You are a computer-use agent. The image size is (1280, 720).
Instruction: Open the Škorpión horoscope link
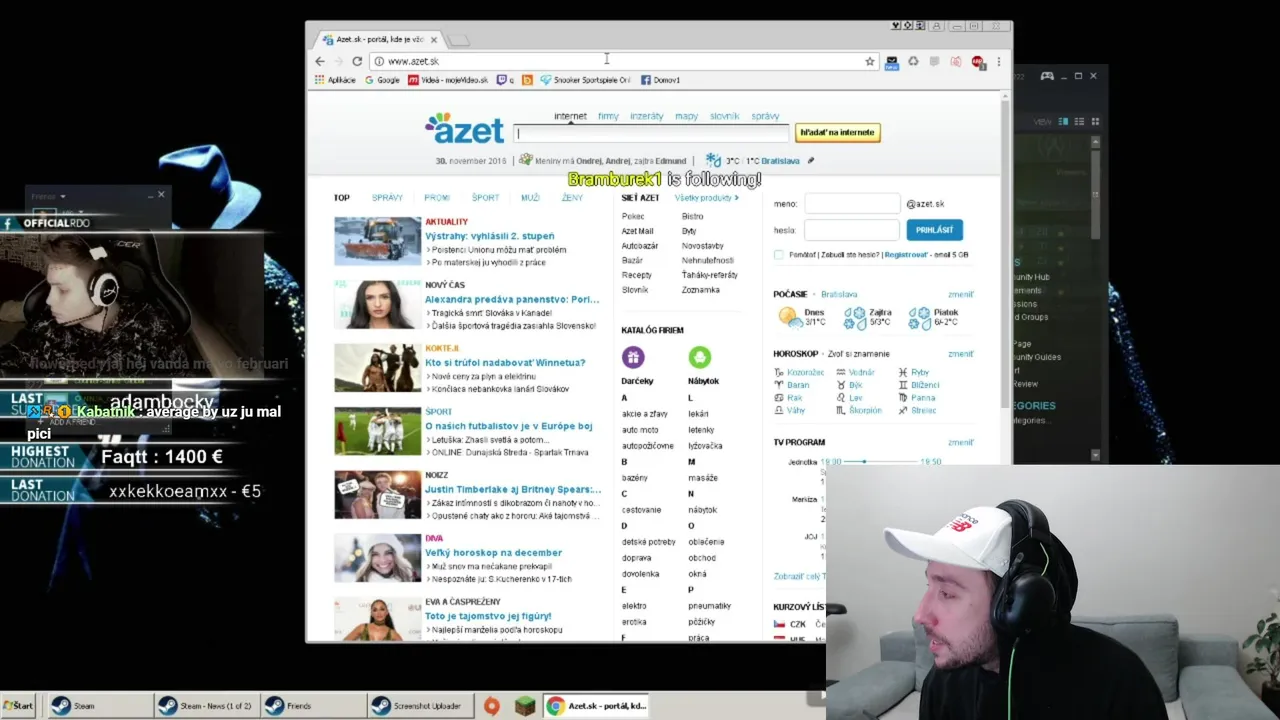pyautogui.click(x=865, y=410)
